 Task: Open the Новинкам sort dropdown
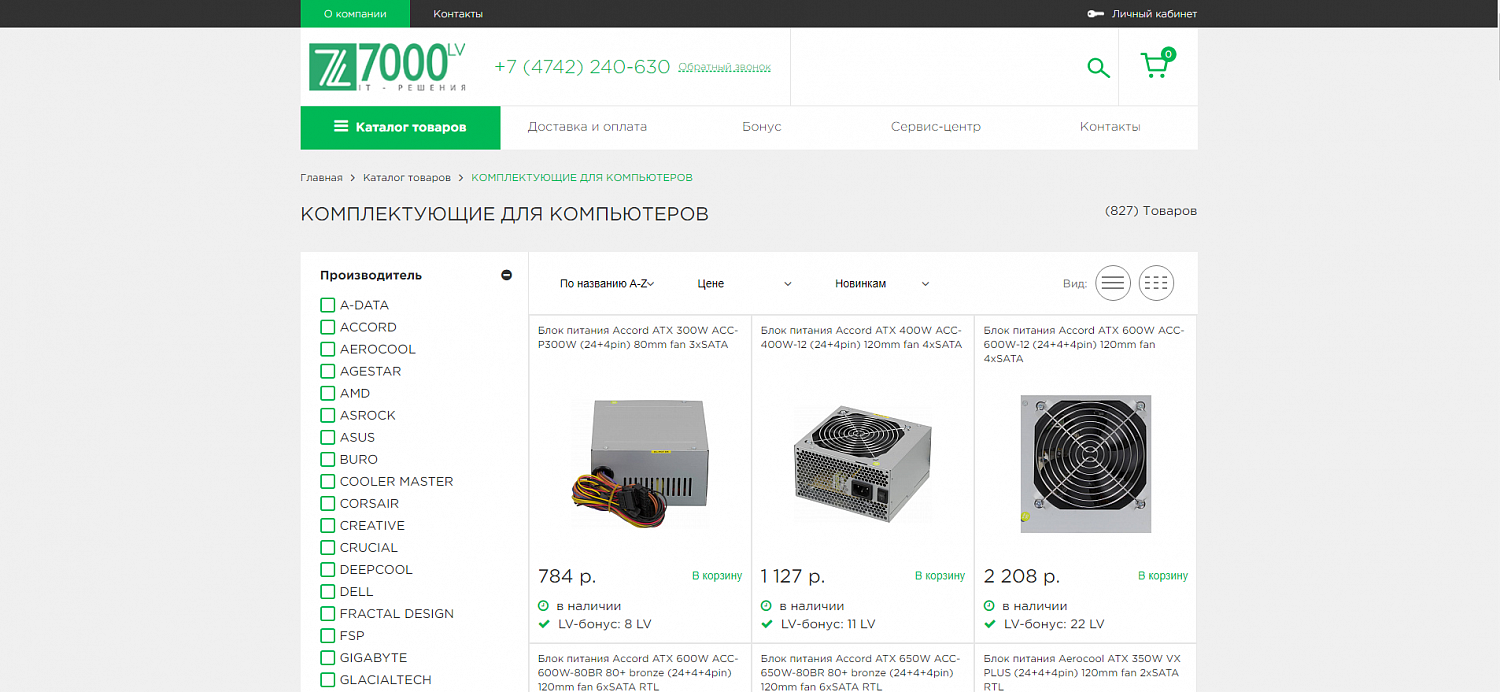pyautogui.click(x=882, y=284)
